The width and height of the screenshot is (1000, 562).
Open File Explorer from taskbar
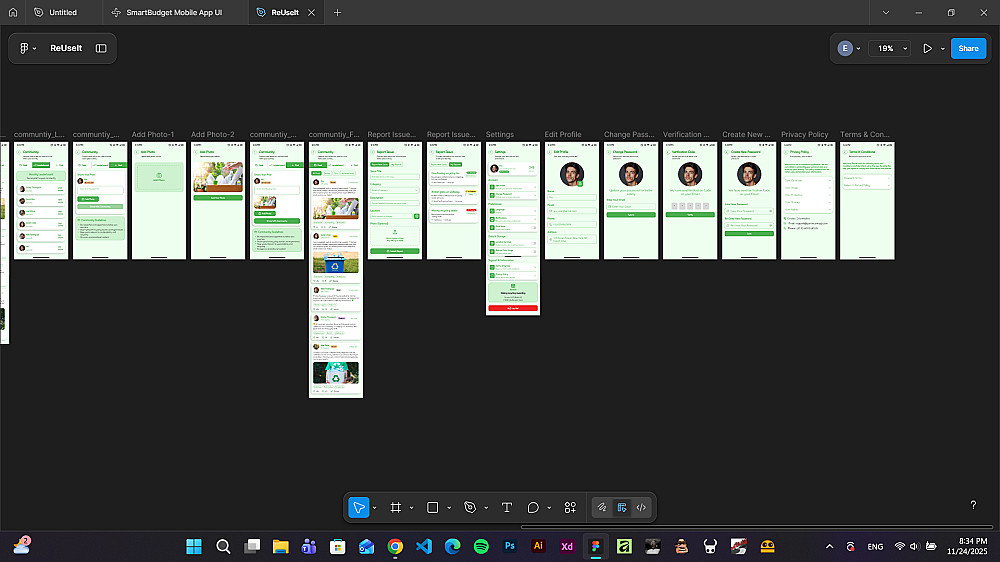click(x=281, y=547)
